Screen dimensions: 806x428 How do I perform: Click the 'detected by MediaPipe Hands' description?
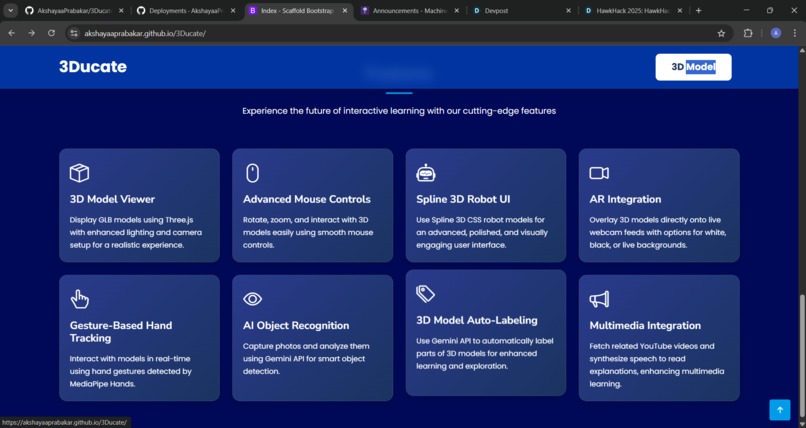coord(131,371)
